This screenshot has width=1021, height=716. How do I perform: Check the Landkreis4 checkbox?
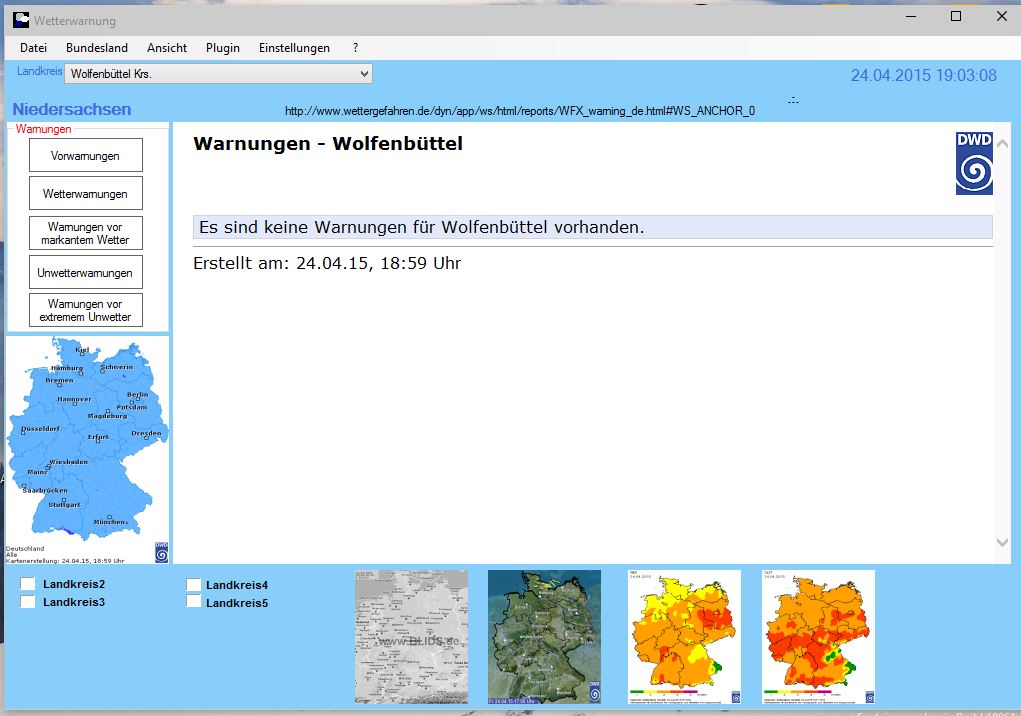click(x=194, y=585)
